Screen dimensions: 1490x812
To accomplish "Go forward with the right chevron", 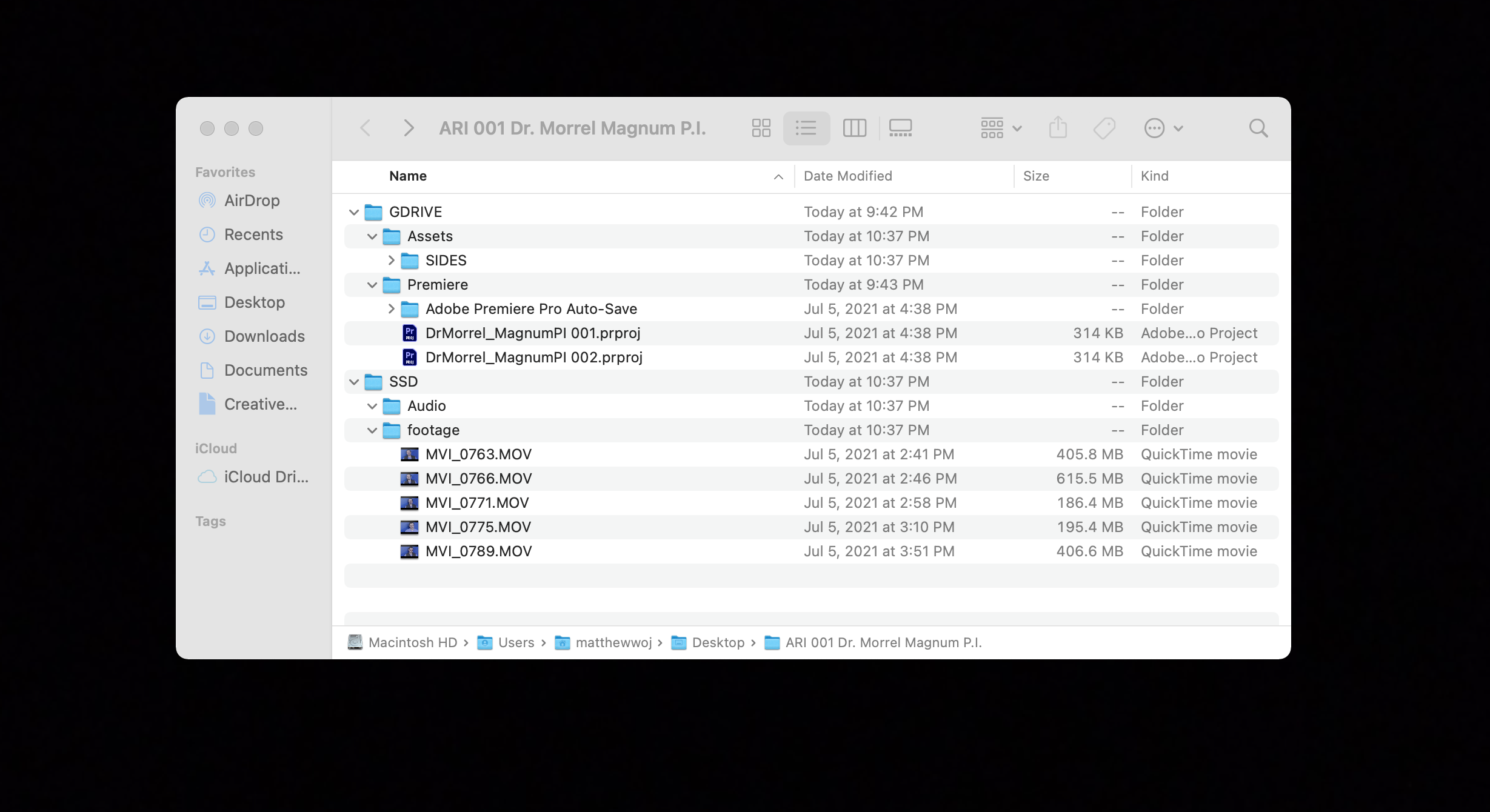I will tap(409, 128).
